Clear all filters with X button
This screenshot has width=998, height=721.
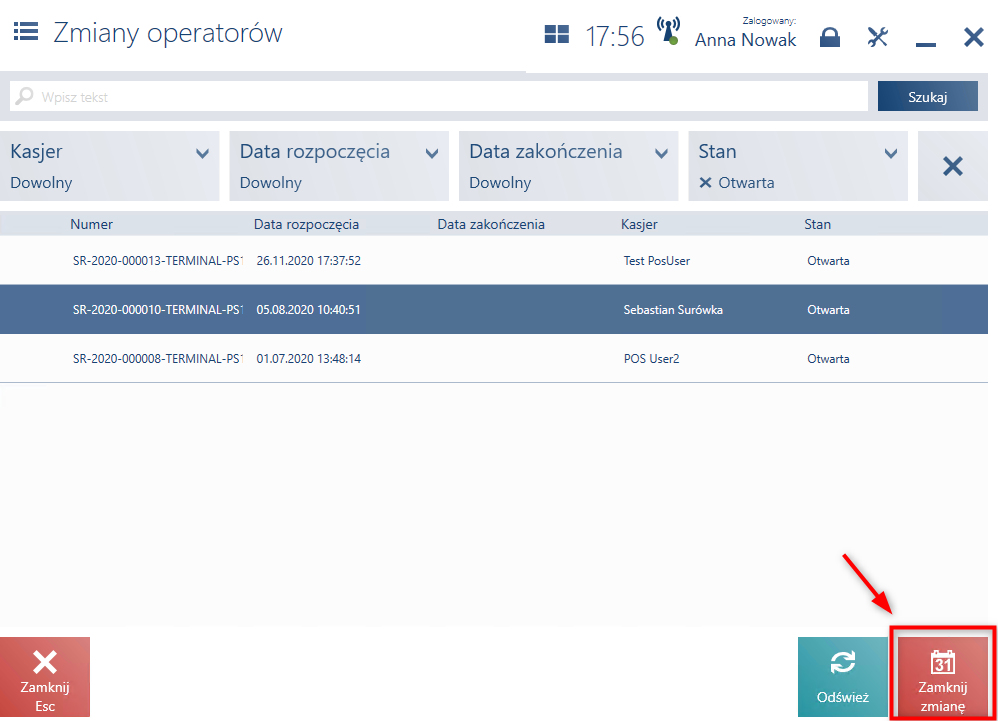coord(953,166)
